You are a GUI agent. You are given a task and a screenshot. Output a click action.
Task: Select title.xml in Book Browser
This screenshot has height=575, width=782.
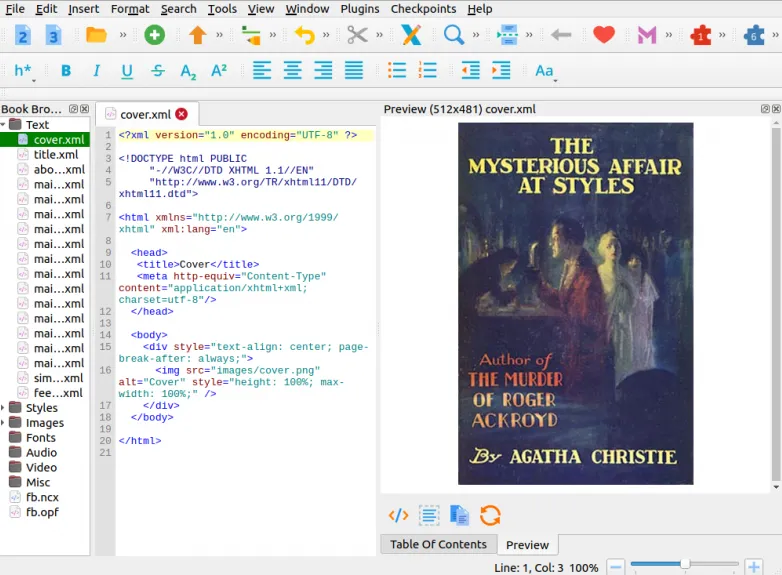pyautogui.click(x=56, y=155)
